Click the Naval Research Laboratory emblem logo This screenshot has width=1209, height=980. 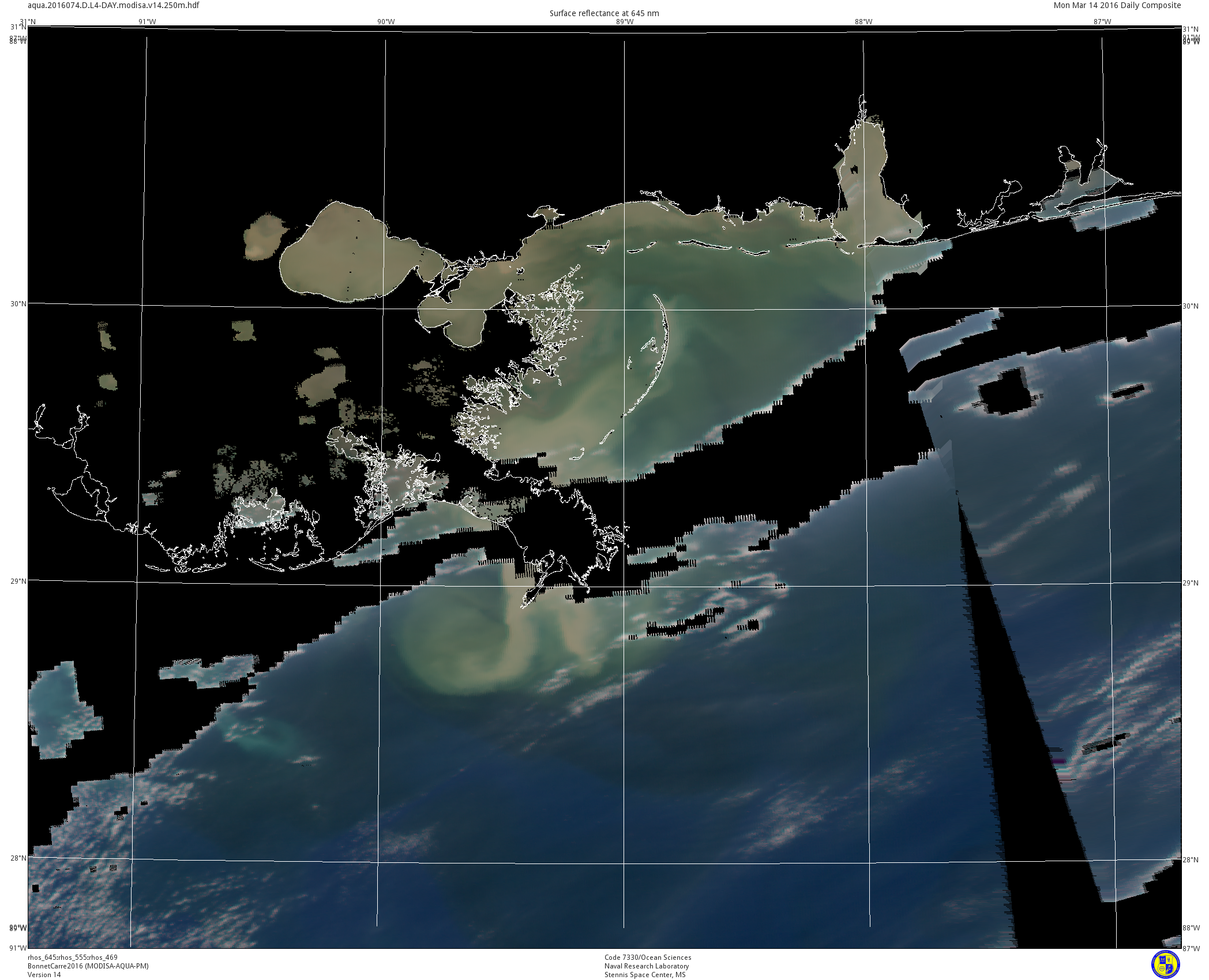pyautogui.click(x=1166, y=964)
